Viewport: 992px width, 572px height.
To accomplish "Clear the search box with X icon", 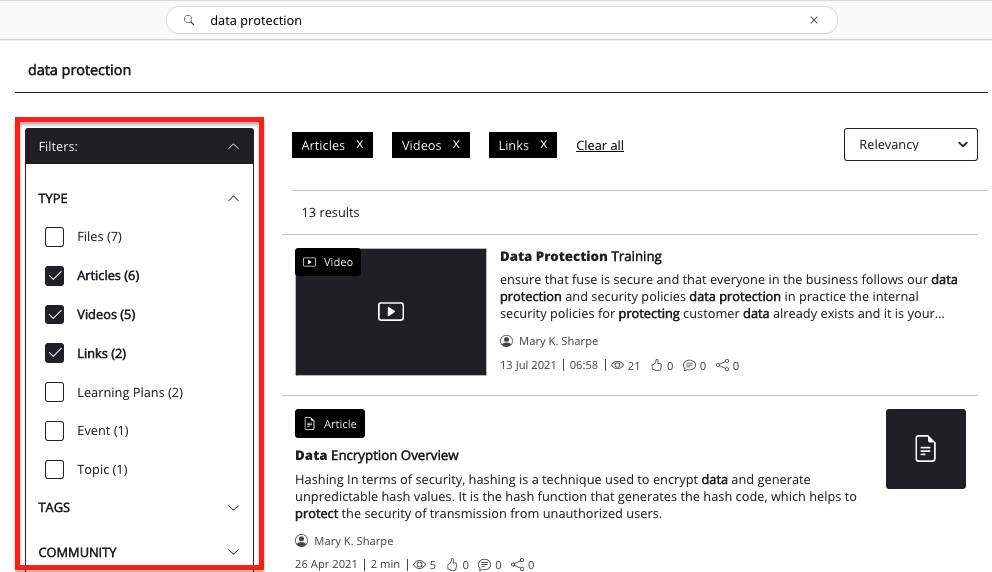I will pos(814,20).
